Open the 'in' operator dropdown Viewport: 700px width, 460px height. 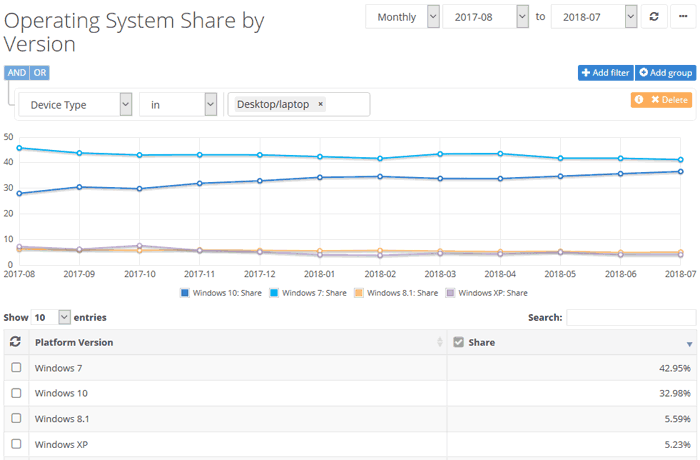[178, 105]
